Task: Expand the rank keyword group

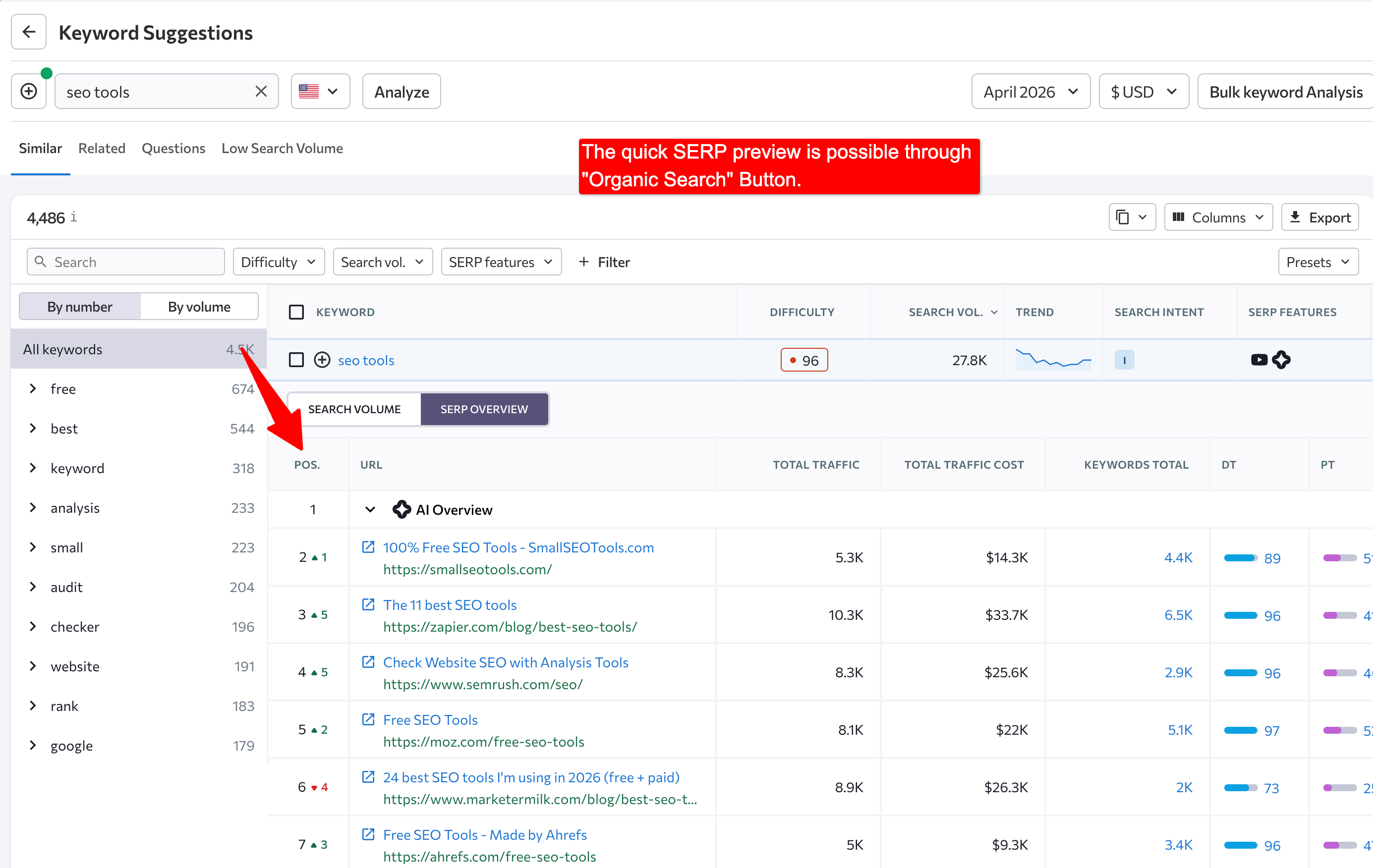Action: click(x=33, y=705)
